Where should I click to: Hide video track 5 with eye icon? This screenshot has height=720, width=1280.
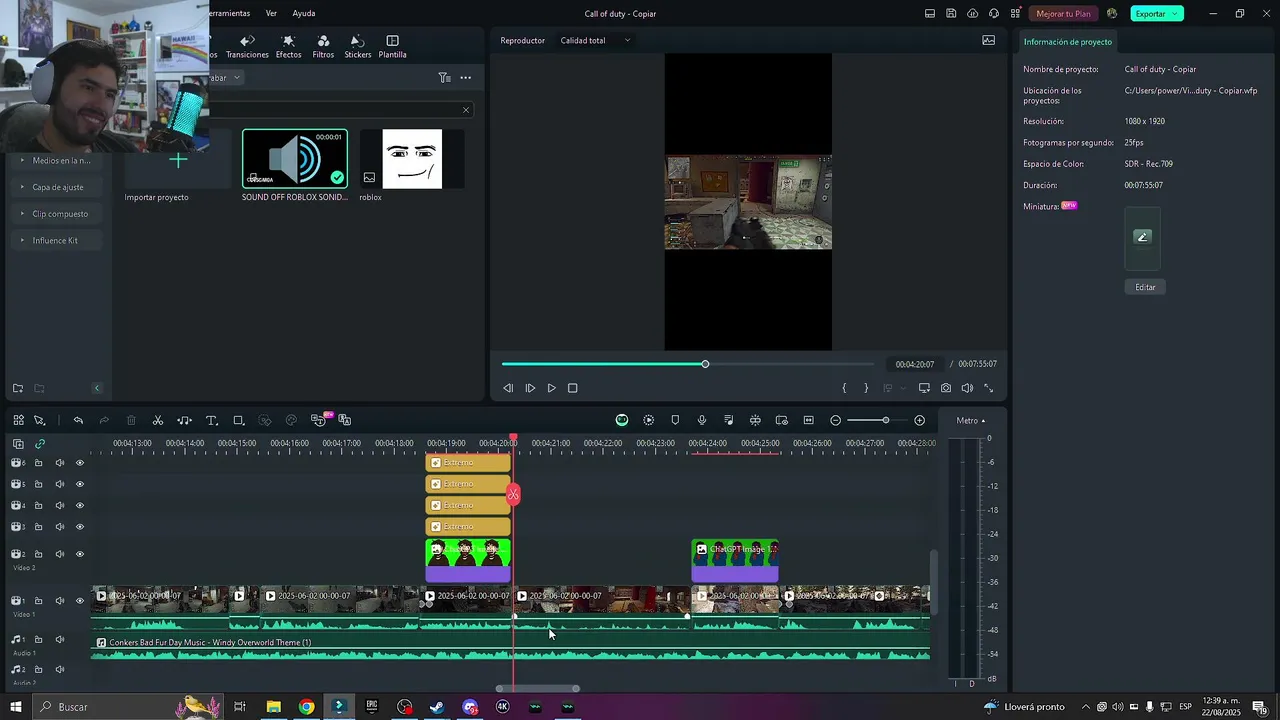[x=80, y=484]
